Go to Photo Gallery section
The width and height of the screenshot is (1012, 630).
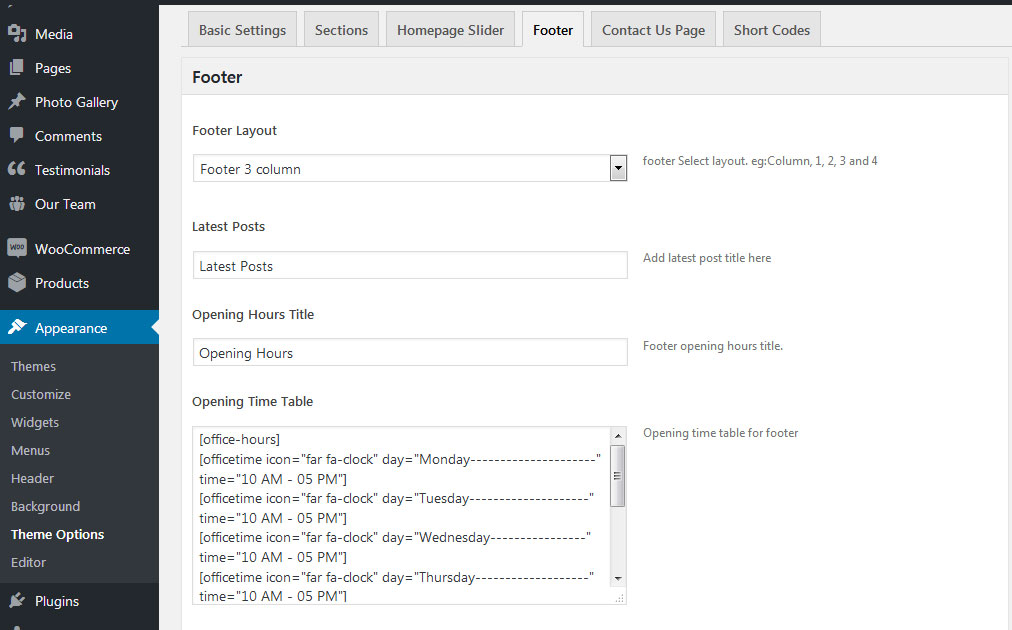pos(76,103)
